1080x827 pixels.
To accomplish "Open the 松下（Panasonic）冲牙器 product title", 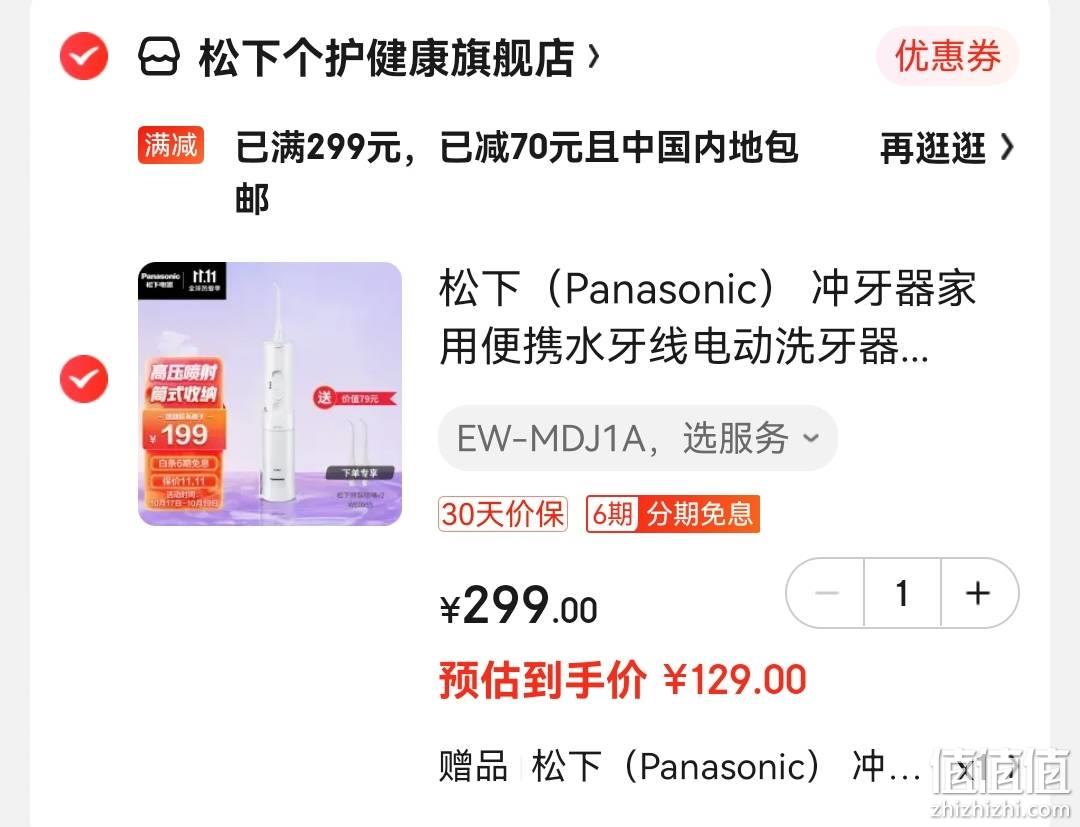I will (707, 317).
